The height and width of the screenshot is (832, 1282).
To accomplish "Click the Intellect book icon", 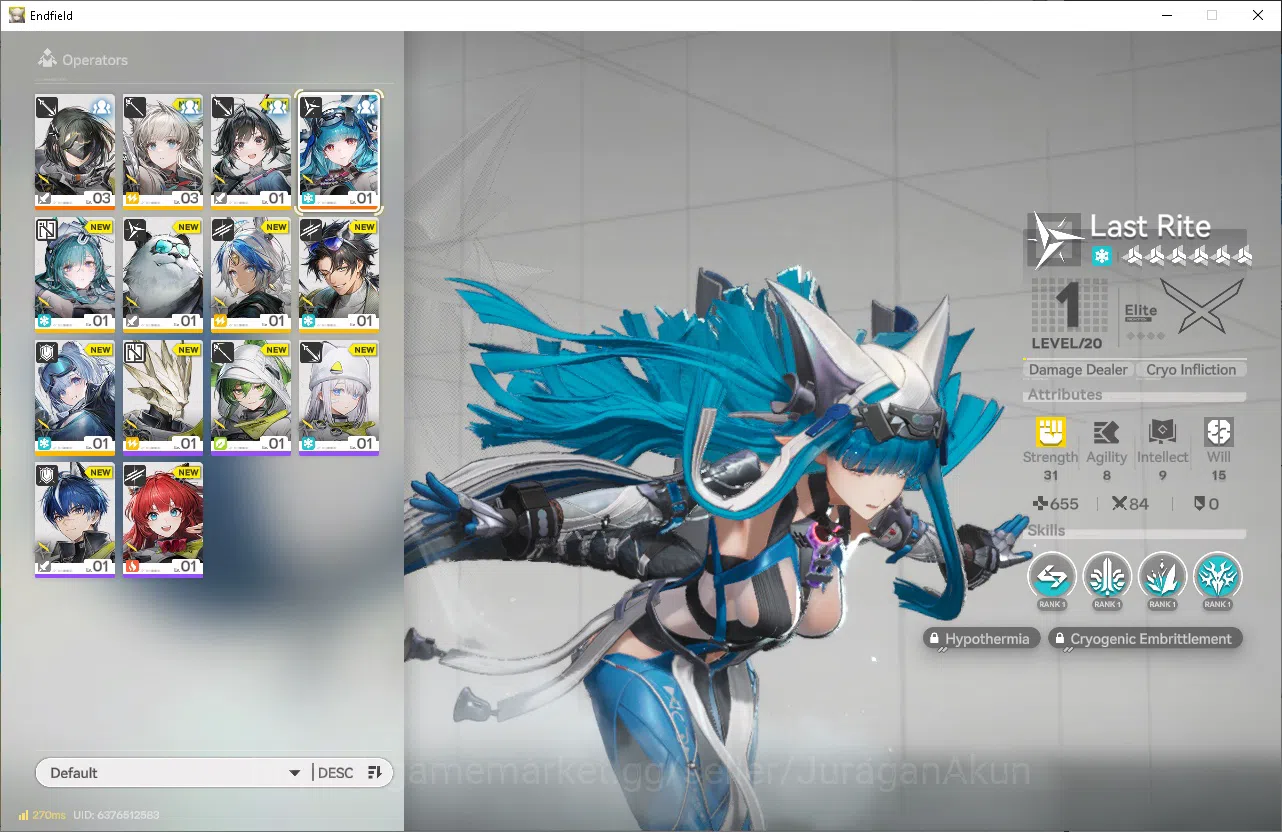I will [1162, 432].
